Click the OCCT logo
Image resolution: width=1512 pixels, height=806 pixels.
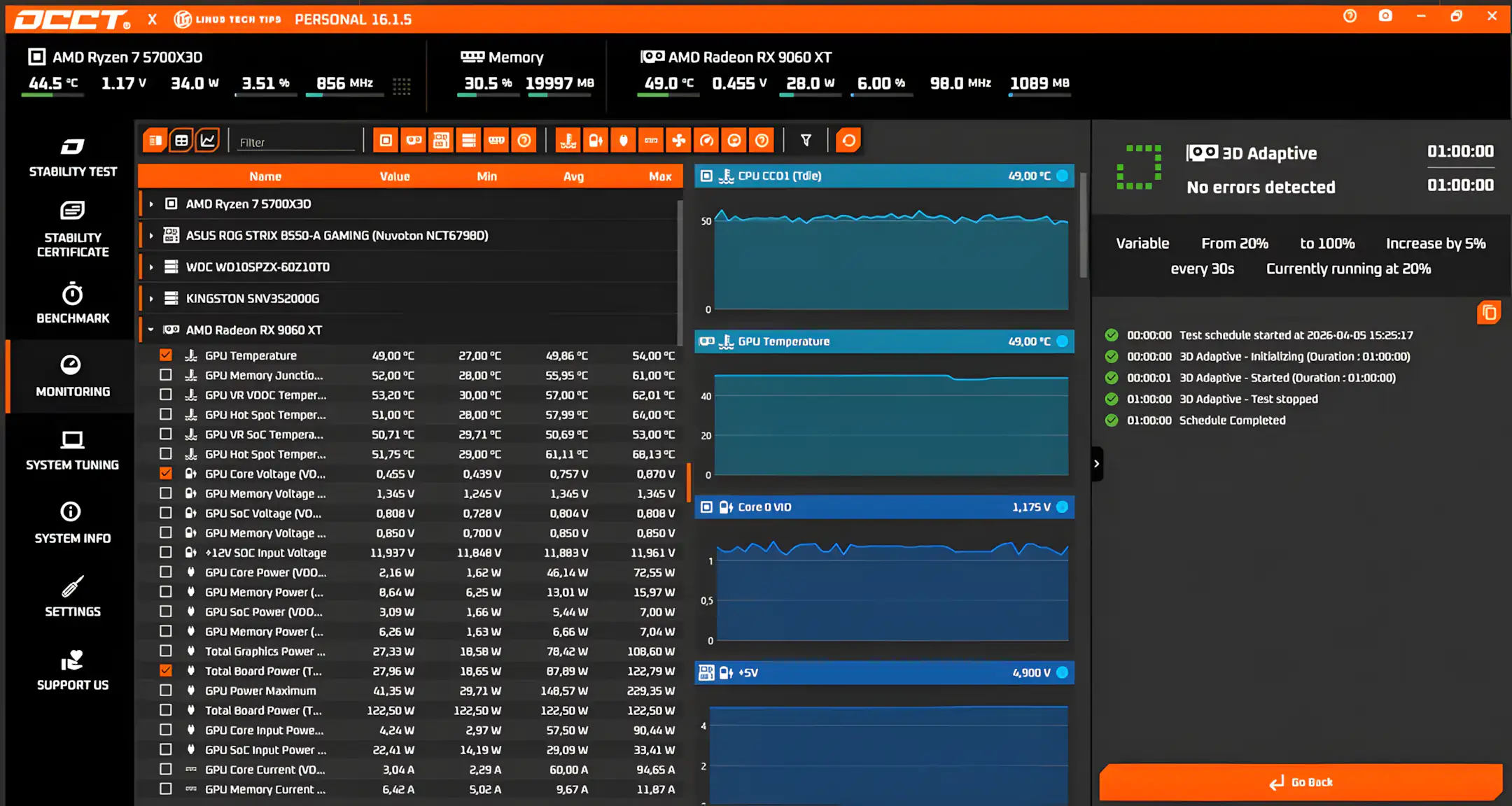pos(73,19)
